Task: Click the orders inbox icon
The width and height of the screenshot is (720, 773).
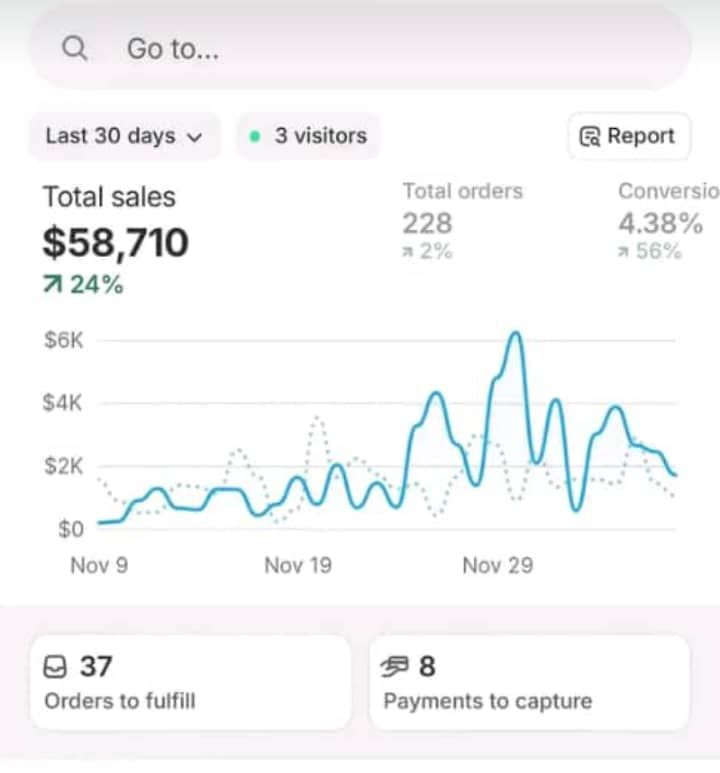Action: pos(55,666)
